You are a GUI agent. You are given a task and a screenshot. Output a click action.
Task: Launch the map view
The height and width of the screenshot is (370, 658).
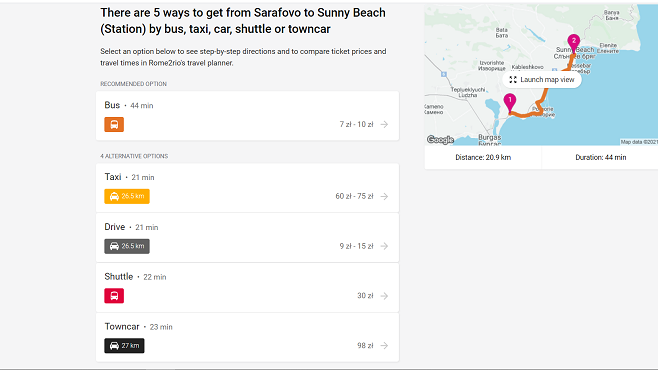click(x=542, y=80)
